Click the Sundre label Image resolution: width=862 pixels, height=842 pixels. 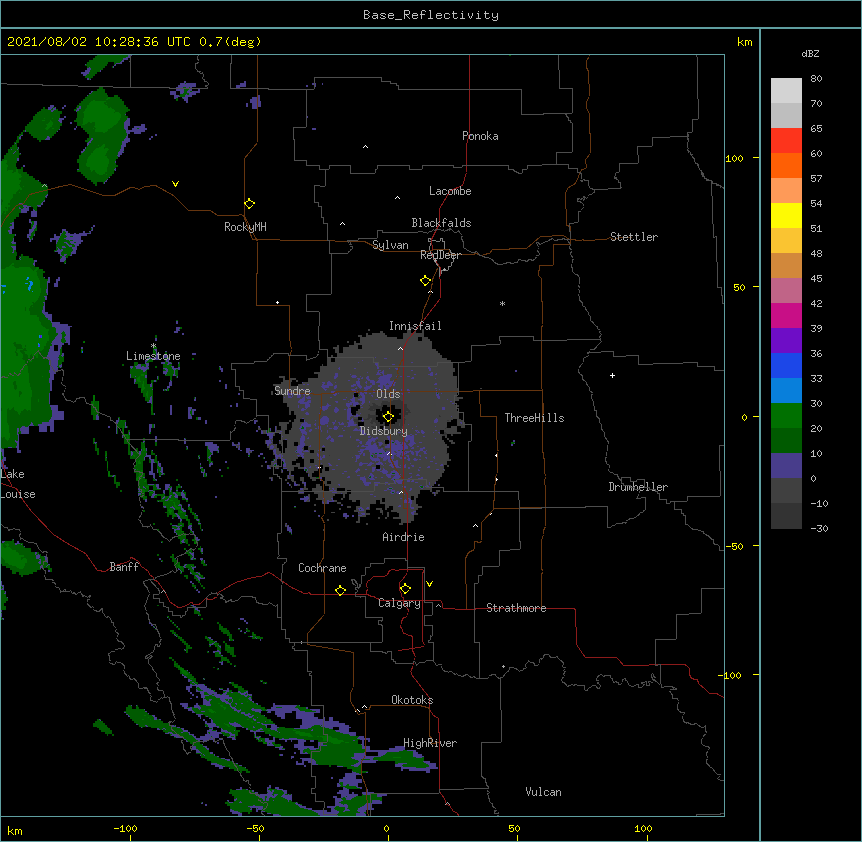click(292, 391)
